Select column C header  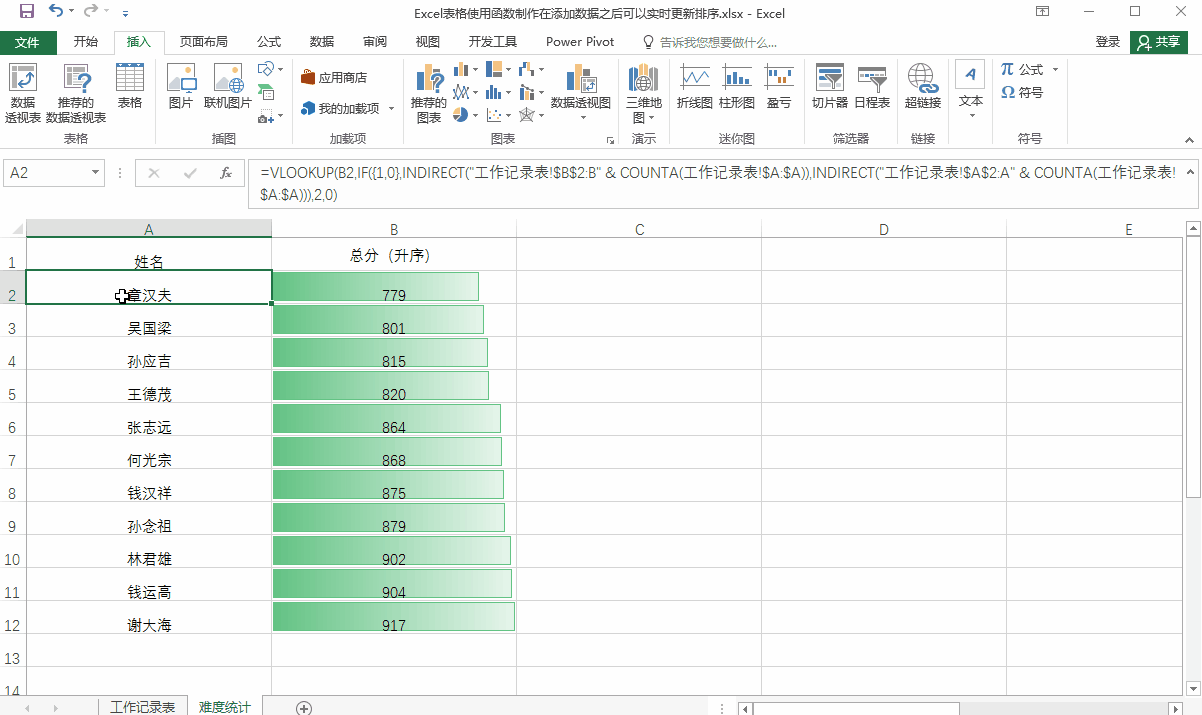(639, 230)
